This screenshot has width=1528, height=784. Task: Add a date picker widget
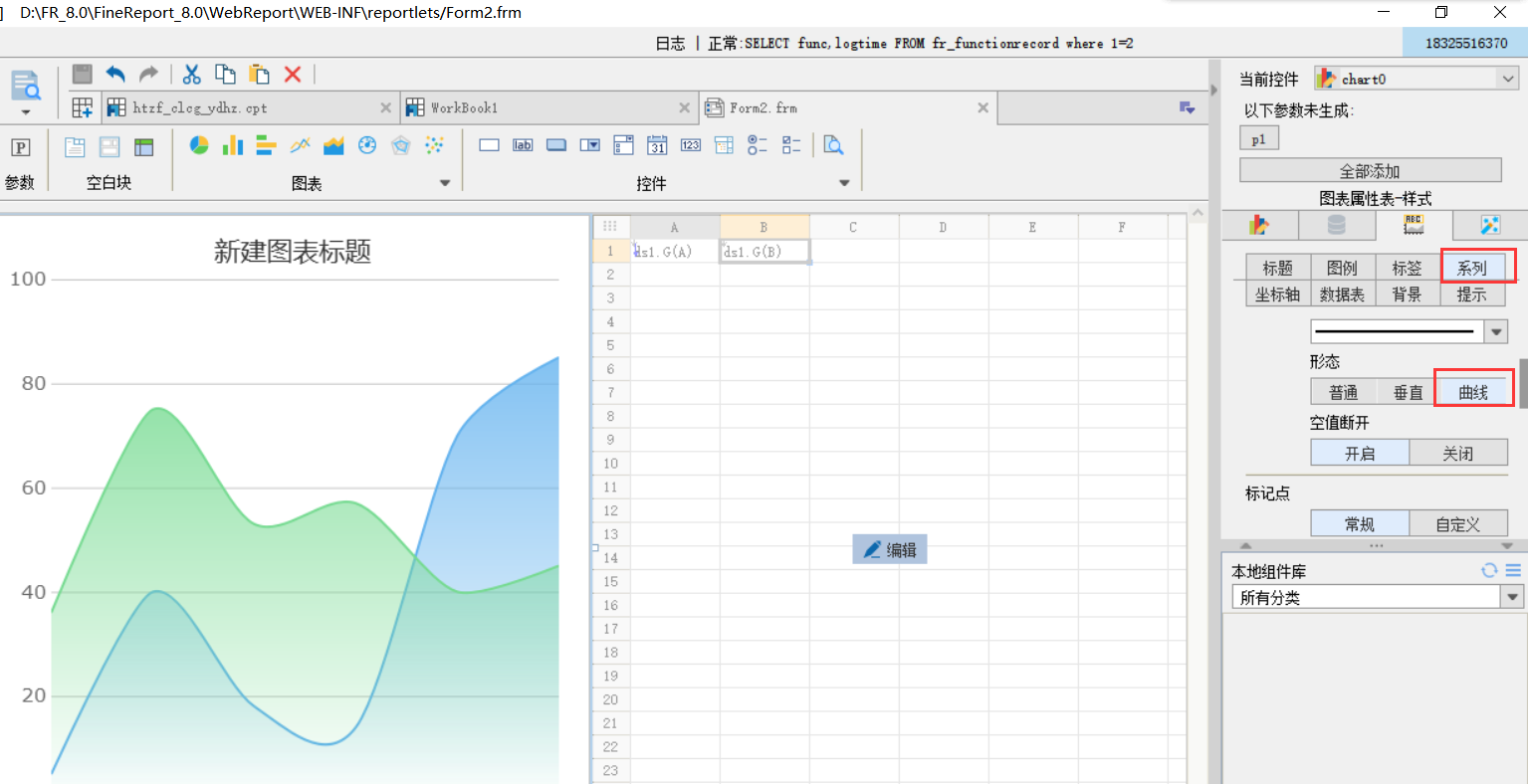click(657, 145)
